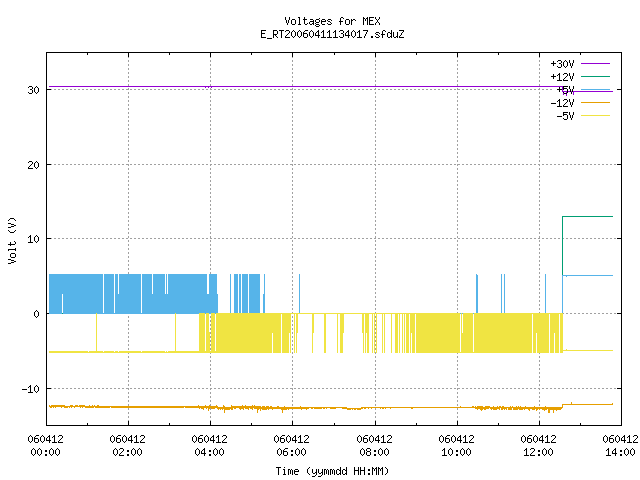640x480 pixels.
Task: Click the +12V legend label
Action: tap(562, 77)
